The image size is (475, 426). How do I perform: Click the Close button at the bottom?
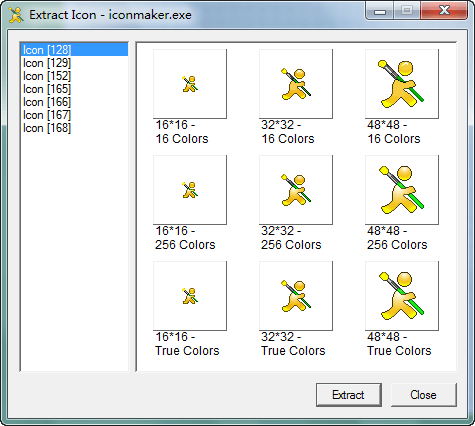[423, 395]
